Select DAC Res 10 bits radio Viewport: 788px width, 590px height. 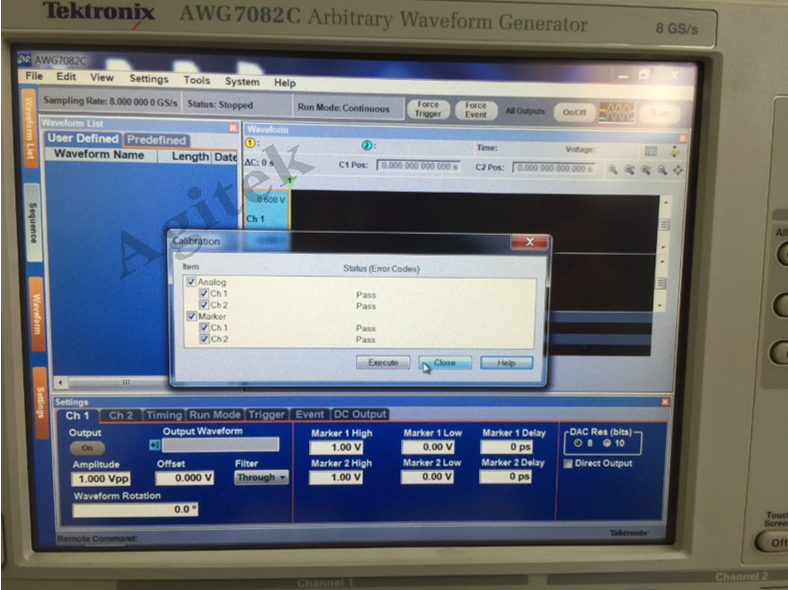click(607, 443)
